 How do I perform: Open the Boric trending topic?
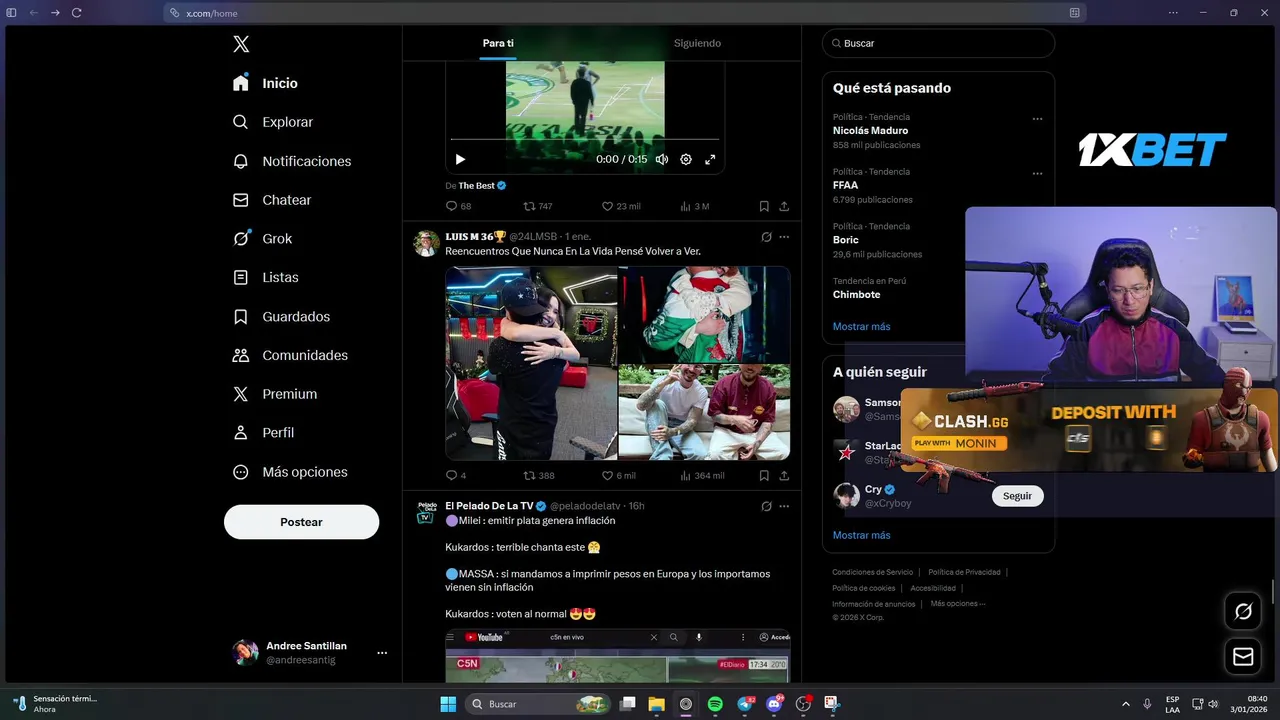click(845, 240)
